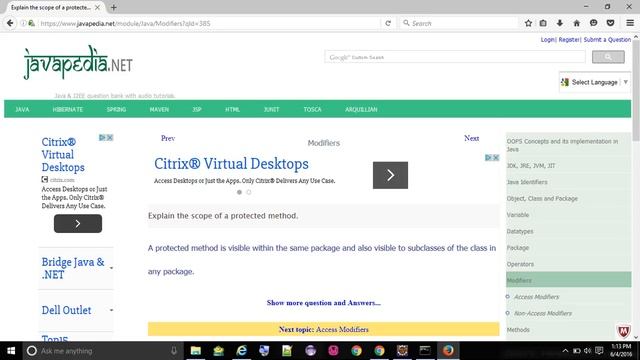The image size is (640, 360).
Task: Open the bookmarks list clipboard icon
Action: click(543, 23)
